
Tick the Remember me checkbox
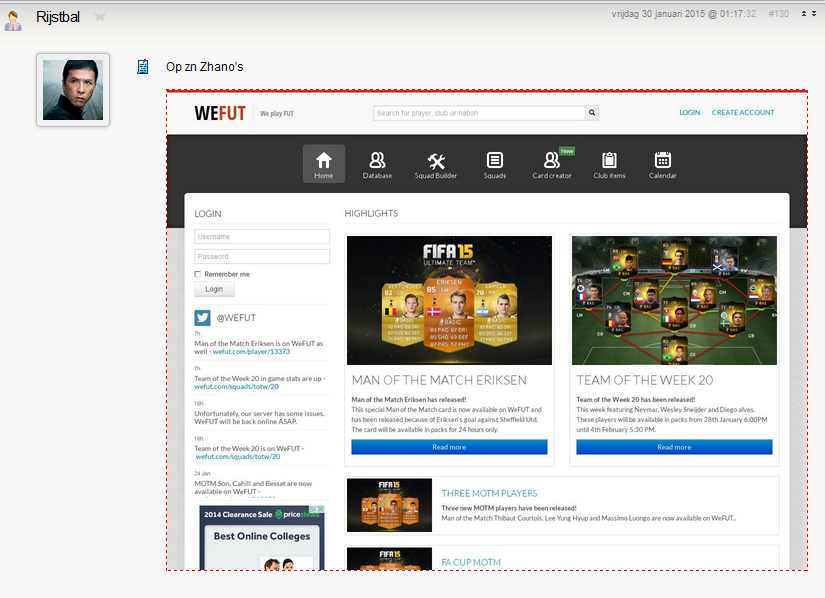coord(198,274)
